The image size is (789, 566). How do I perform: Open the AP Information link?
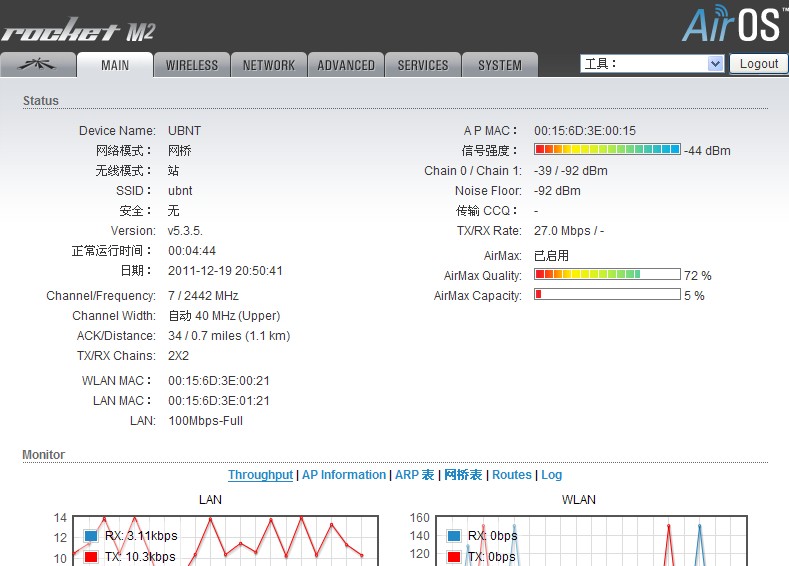coord(344,475)
